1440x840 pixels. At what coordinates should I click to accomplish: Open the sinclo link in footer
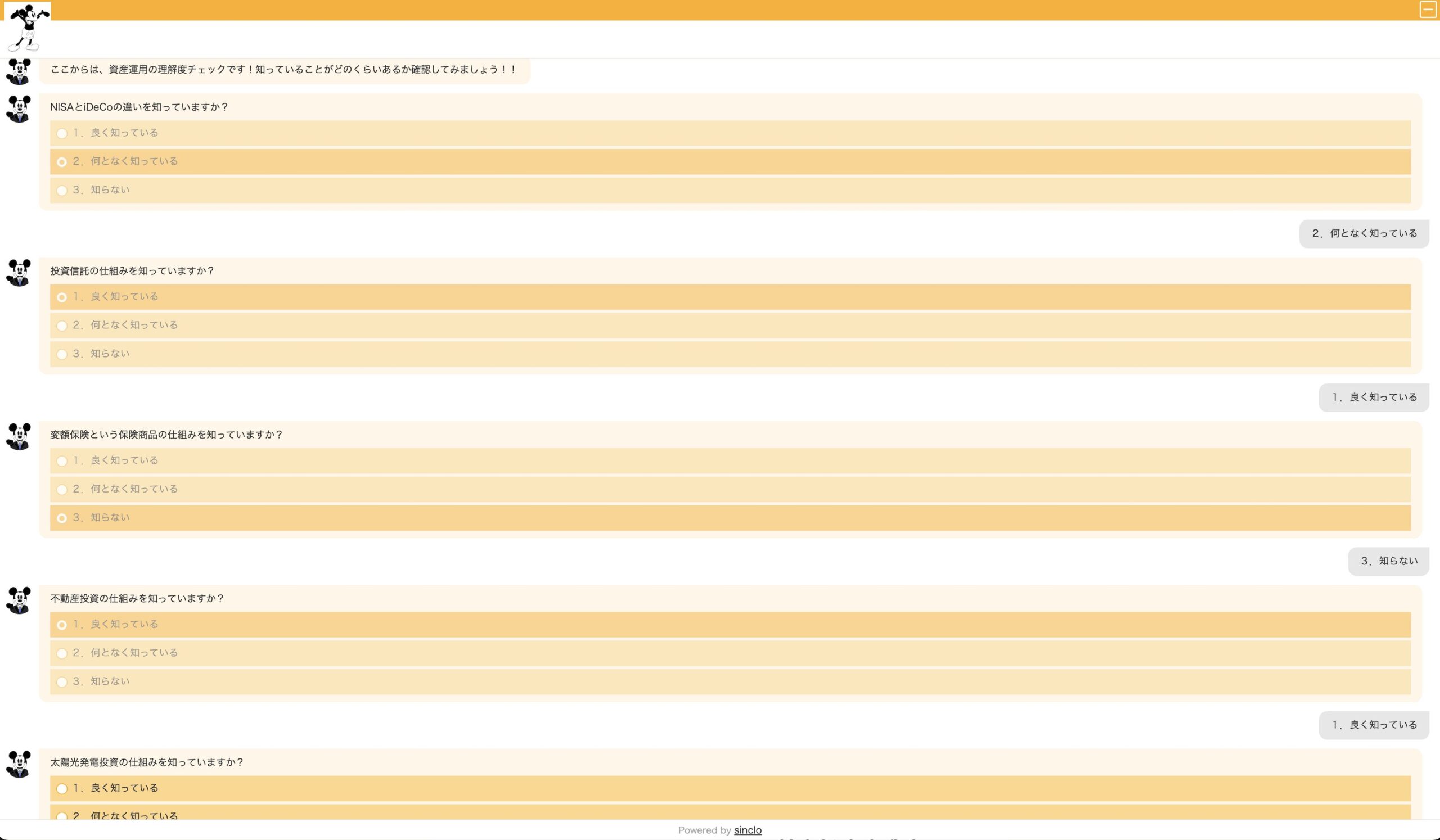[x=748, y=830]
